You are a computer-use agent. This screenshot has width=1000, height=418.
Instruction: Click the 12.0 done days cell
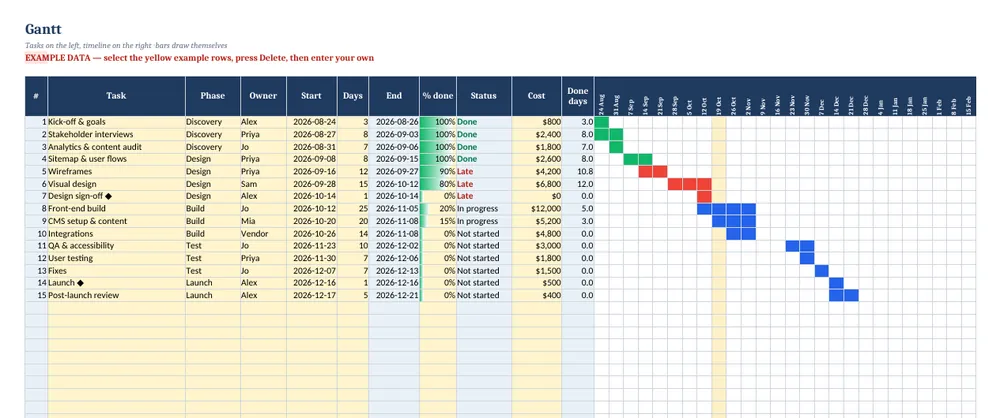pos(578,184)
